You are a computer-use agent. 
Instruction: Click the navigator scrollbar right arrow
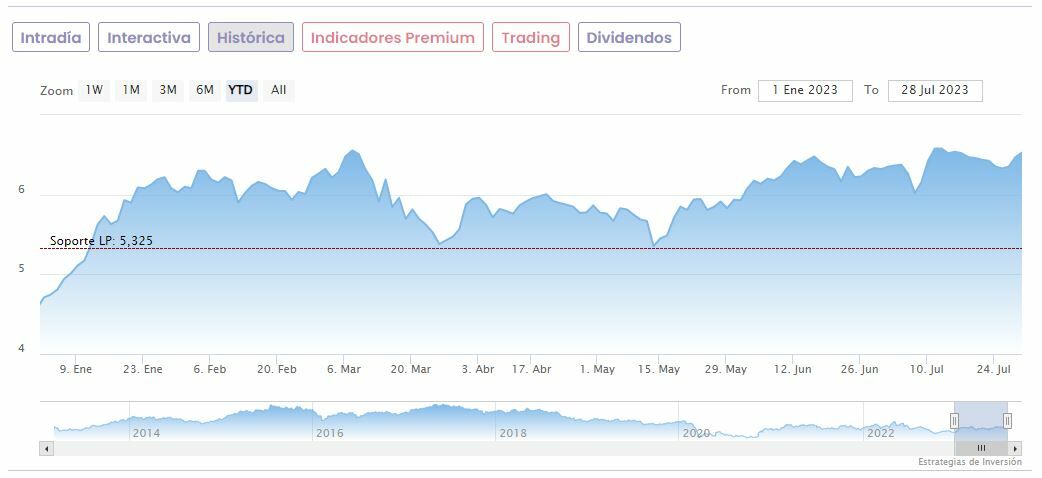tap(1016, 449)
